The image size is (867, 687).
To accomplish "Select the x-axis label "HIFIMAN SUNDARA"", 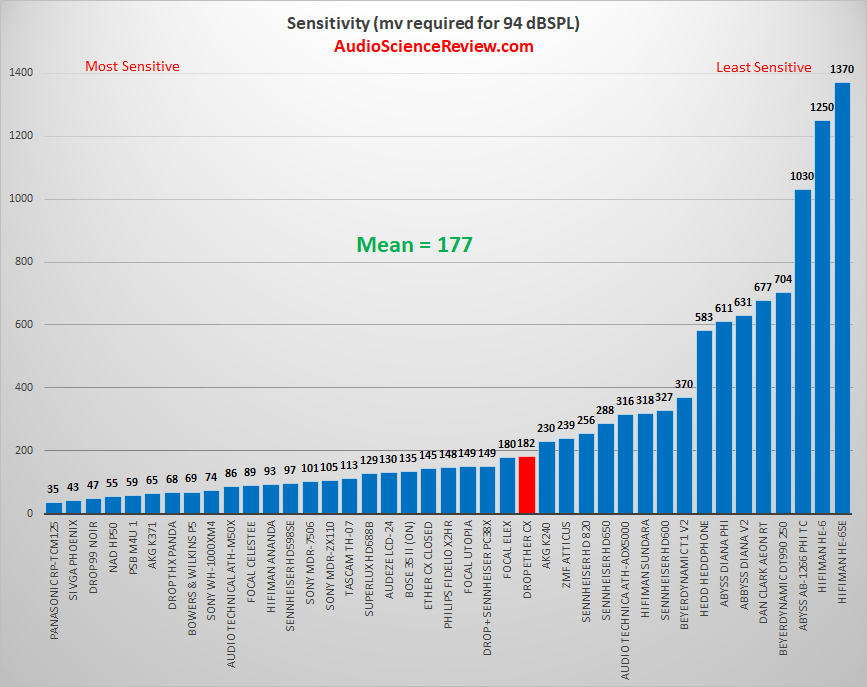I will (646, 569).
